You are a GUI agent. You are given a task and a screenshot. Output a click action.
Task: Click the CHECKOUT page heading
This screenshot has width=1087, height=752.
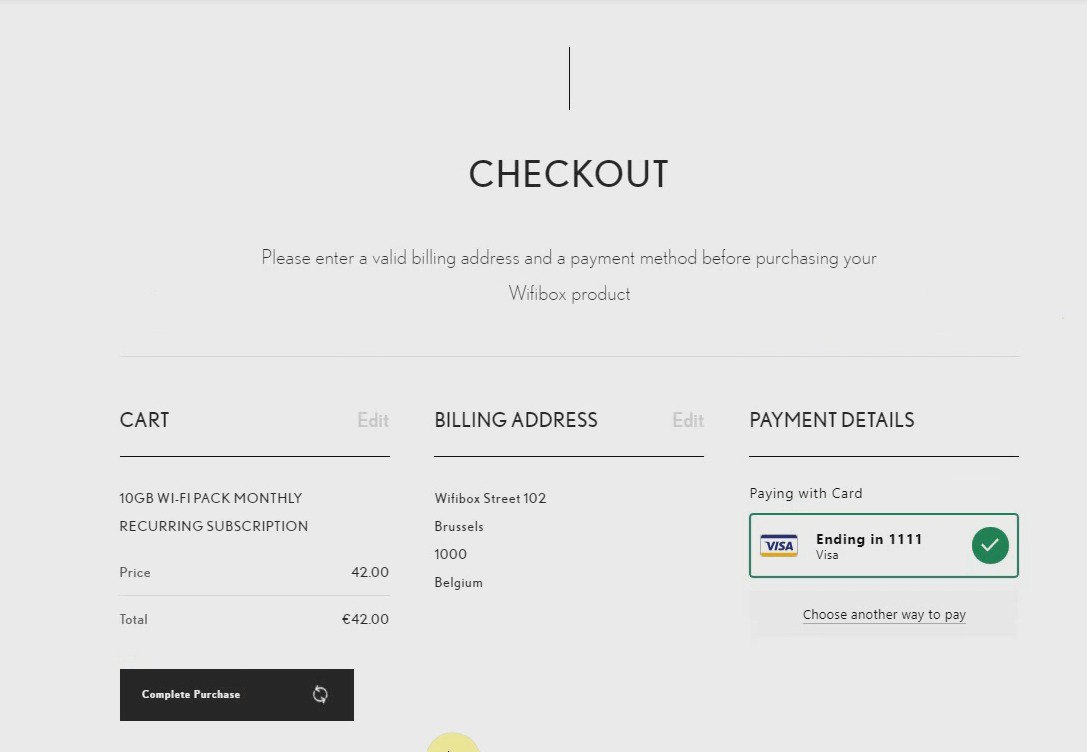tap(568, 174)
